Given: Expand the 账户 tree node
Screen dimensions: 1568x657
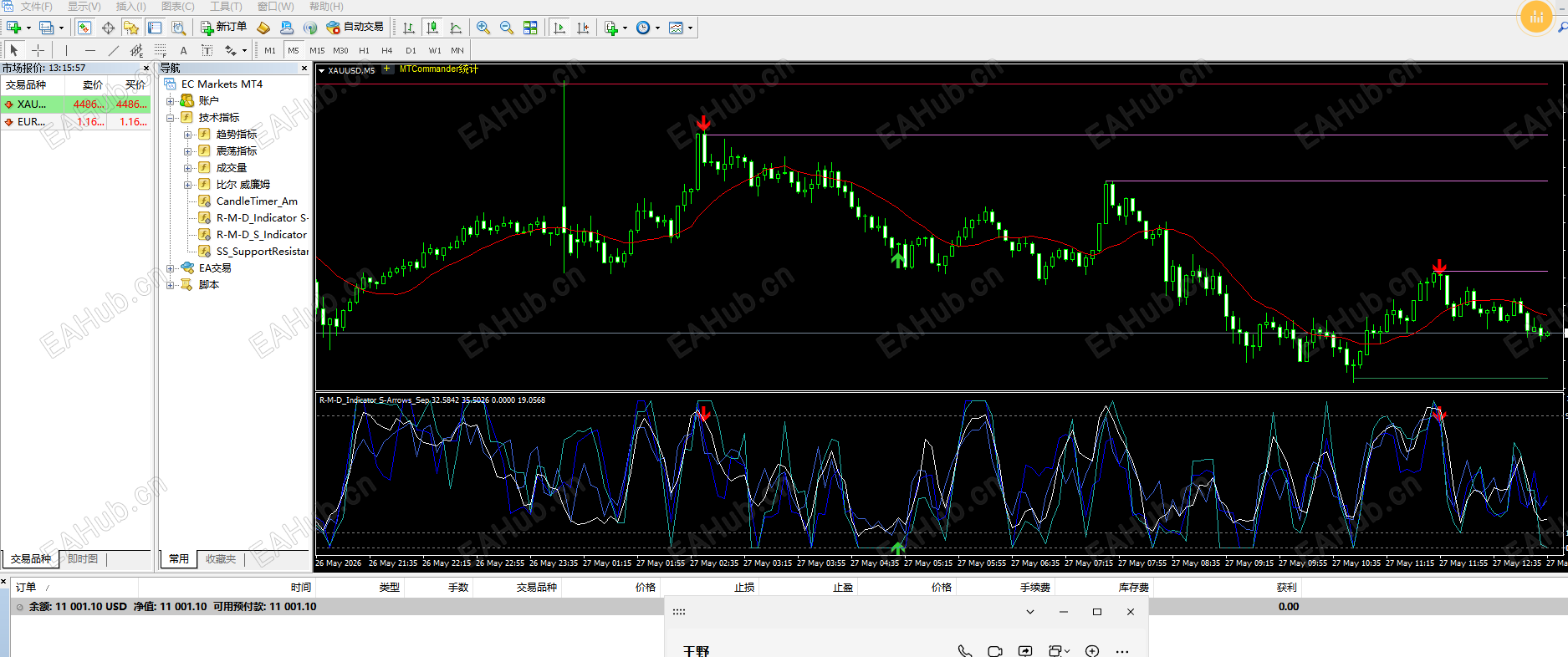Looking at the screenshot, I should click(171, 101).
